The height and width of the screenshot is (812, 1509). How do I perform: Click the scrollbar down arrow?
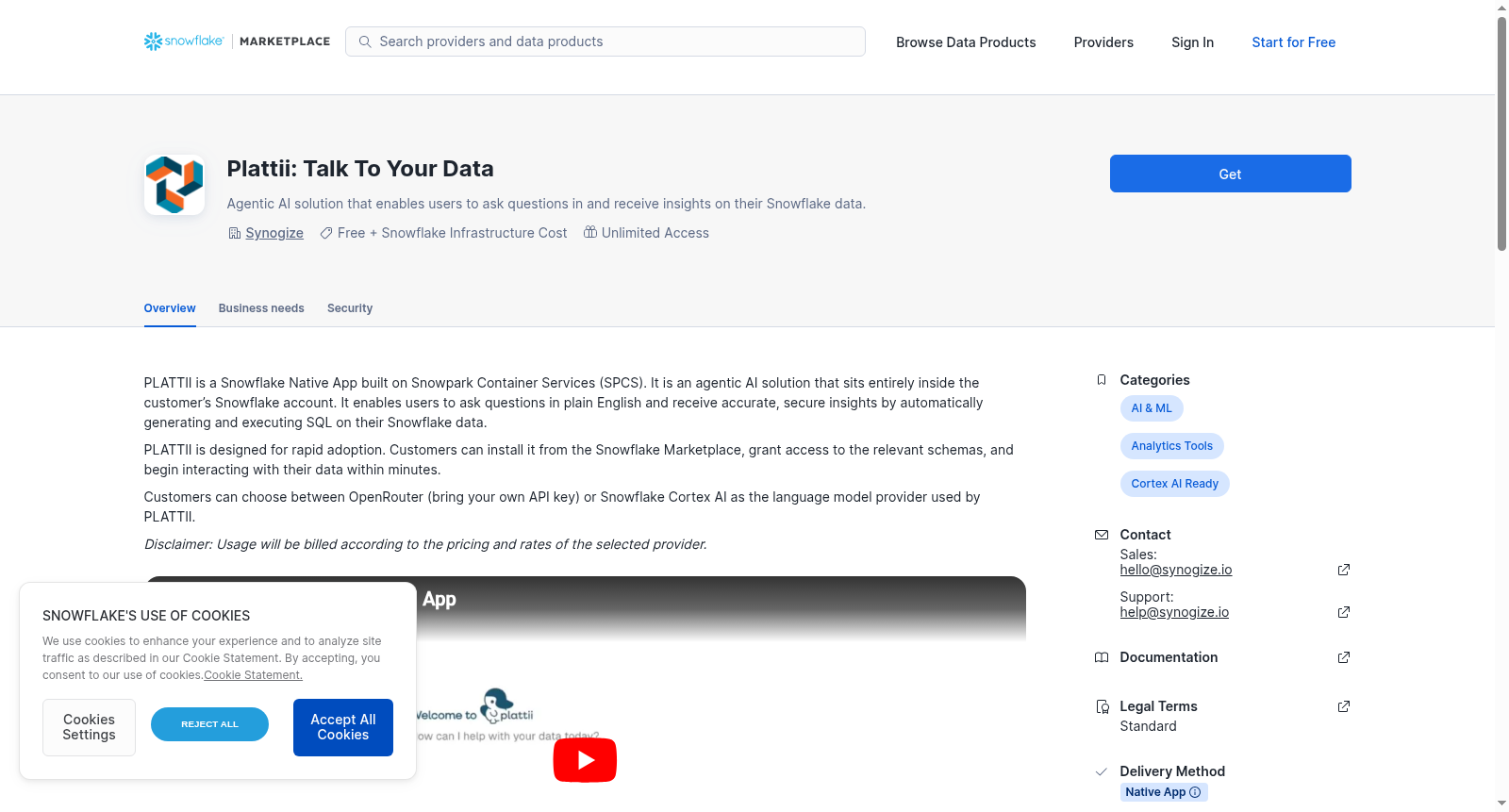coord(1501,804)
